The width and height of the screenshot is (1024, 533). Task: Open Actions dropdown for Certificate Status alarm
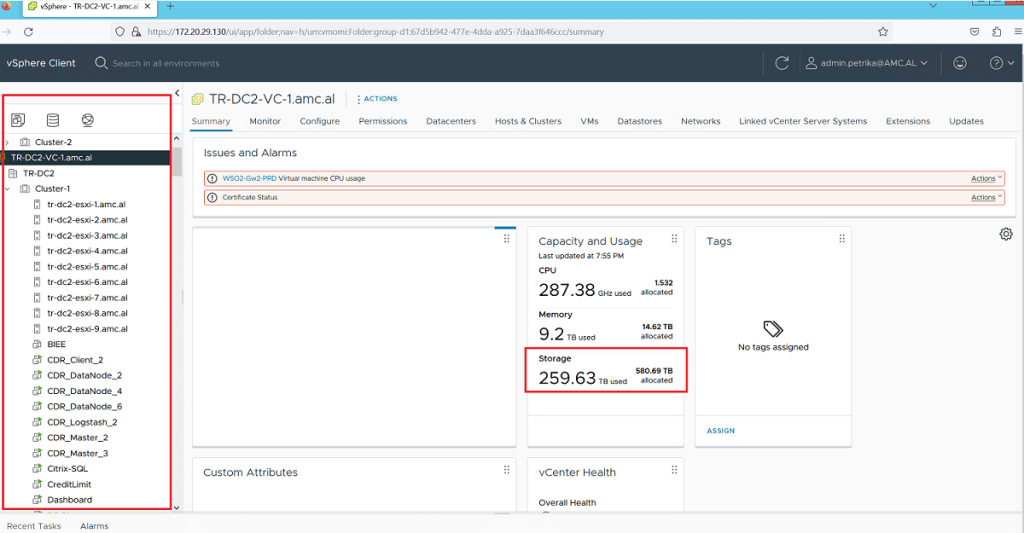tap(986, 197)
